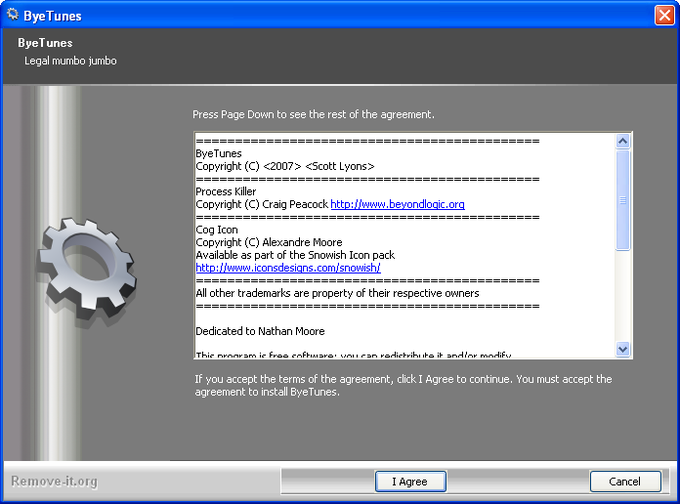Close the ByeTunes window
680x504 pixels.
664,15
